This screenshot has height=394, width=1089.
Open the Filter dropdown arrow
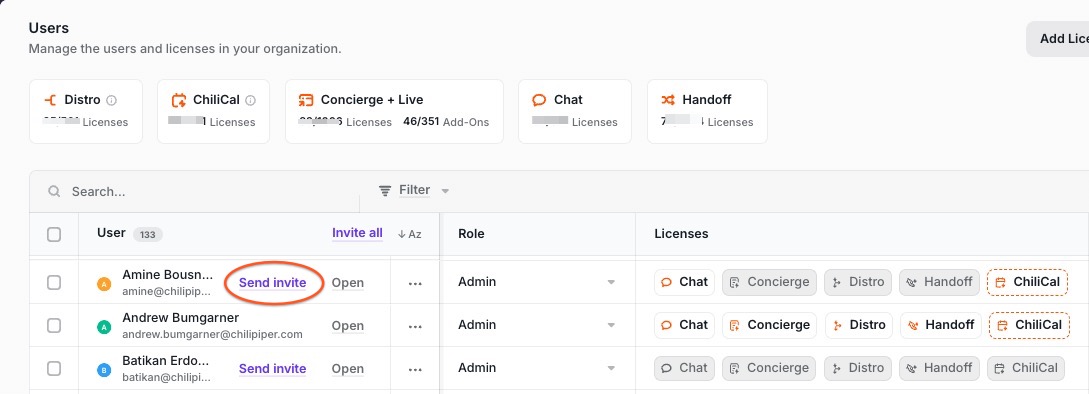445,191
